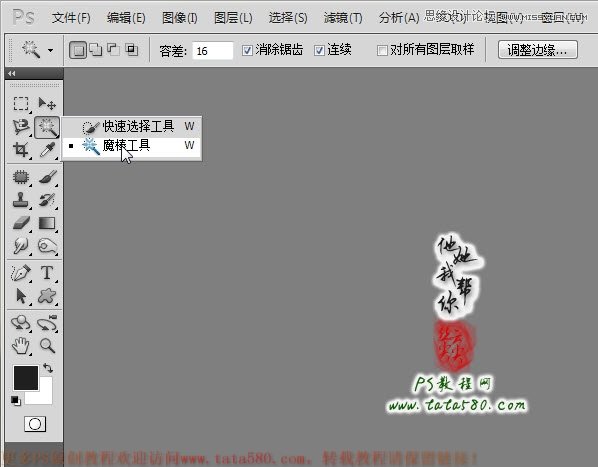Toggle Quick Mask mode
This screenshot has height=467, width=598.
(35, 424)
